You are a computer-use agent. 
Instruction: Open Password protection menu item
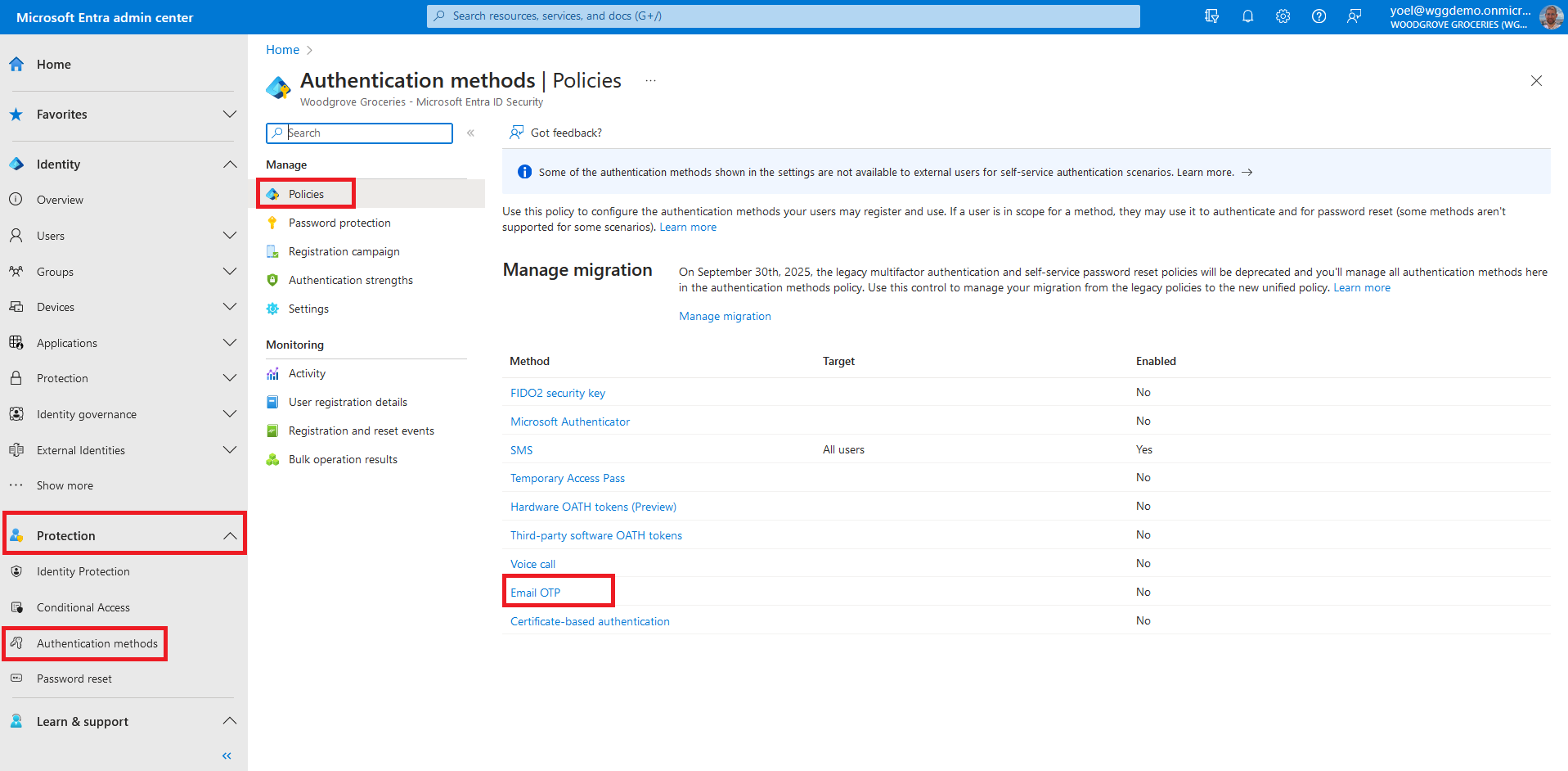click(x=339, y=223)
